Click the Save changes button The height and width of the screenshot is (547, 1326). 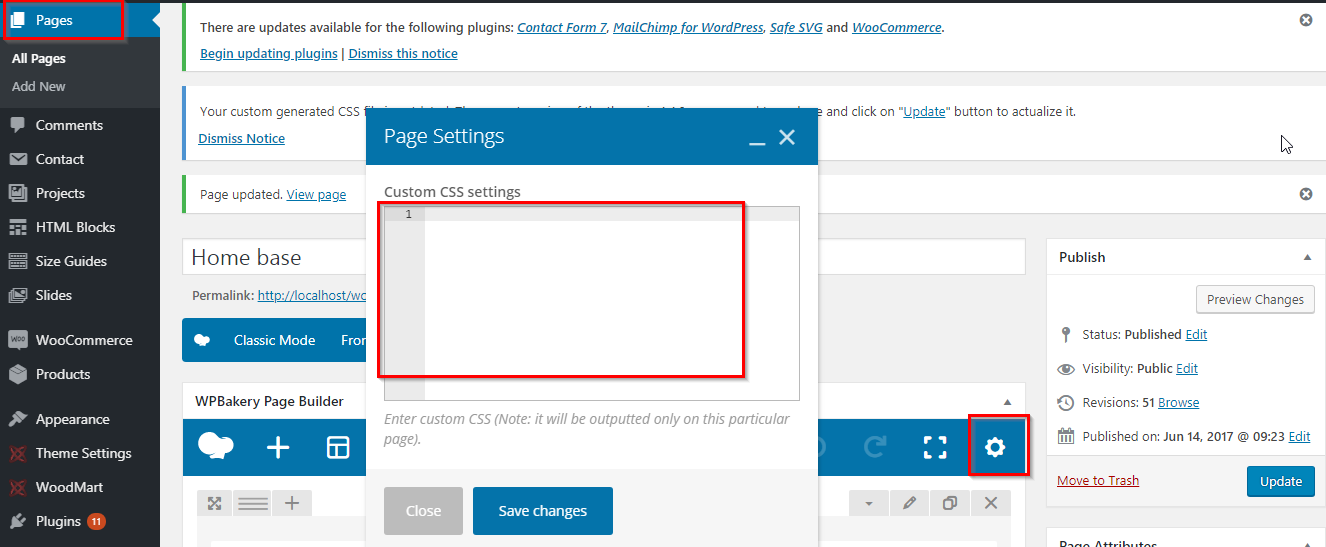[543, 511]
